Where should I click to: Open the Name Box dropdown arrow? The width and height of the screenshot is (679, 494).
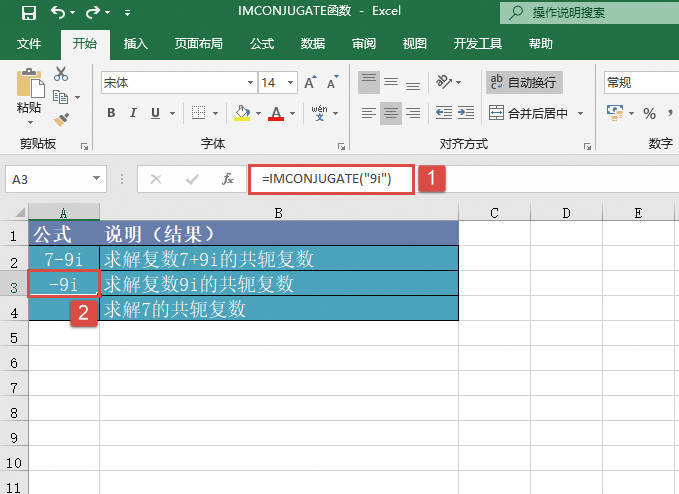97,179
